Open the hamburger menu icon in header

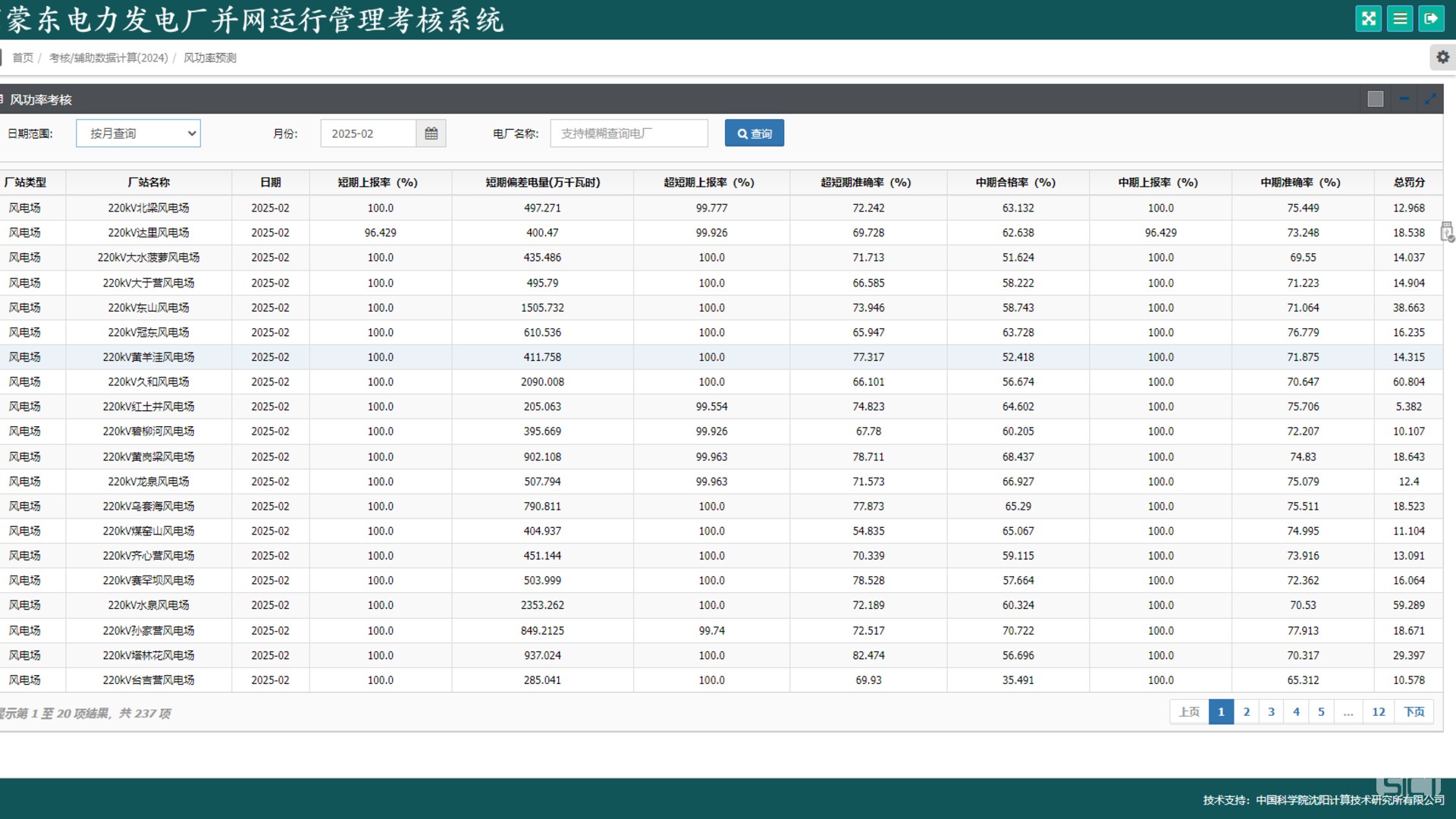click(1400, 19)
